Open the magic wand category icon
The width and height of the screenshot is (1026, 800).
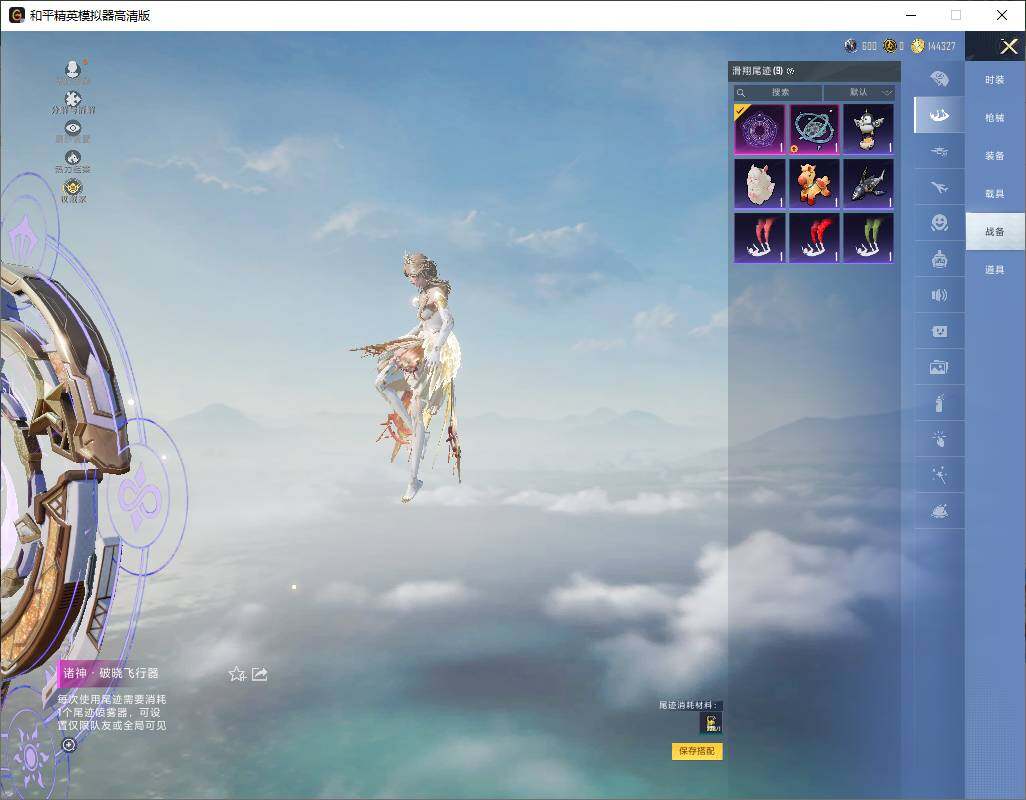[x=939, y=475]
